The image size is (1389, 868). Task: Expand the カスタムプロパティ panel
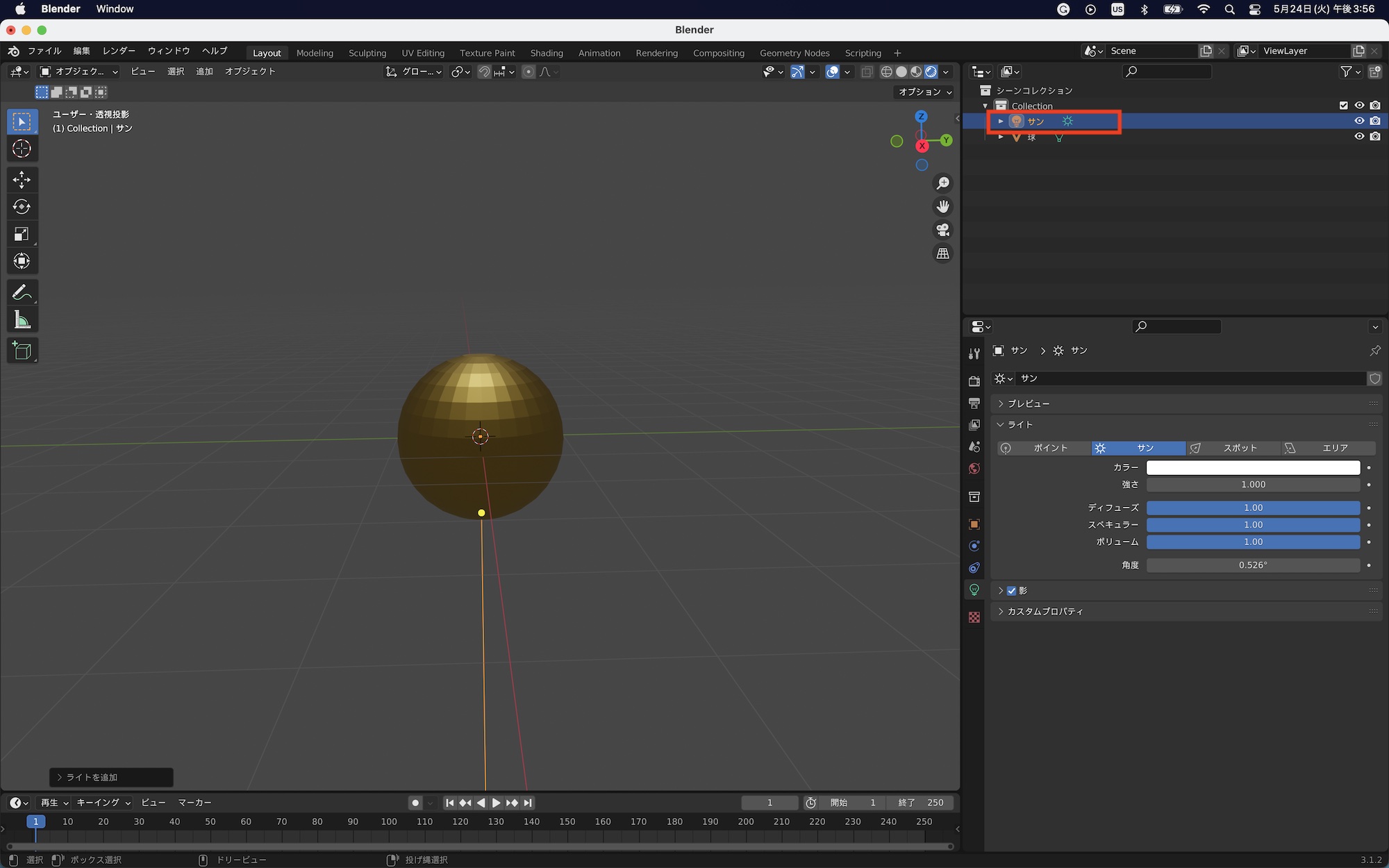coord(1045,612)
